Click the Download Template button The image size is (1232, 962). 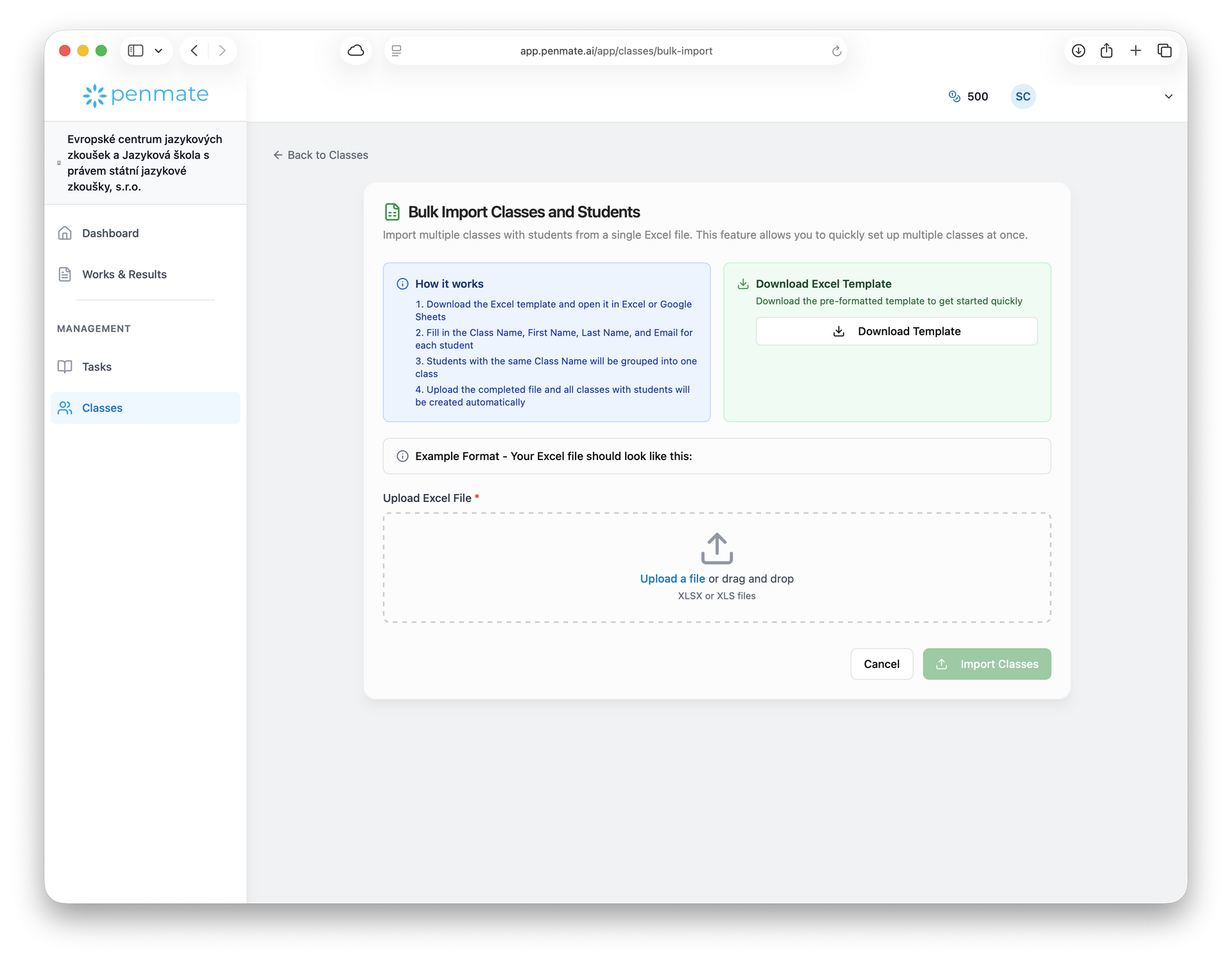click(896, 331)
